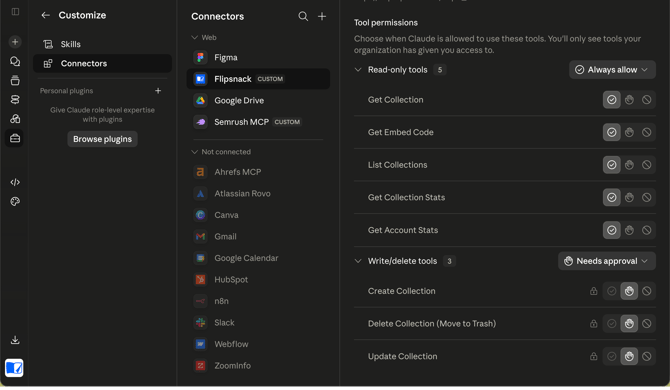Click the Canva logo icon
The image size is (670, 390).
[200, 215]
